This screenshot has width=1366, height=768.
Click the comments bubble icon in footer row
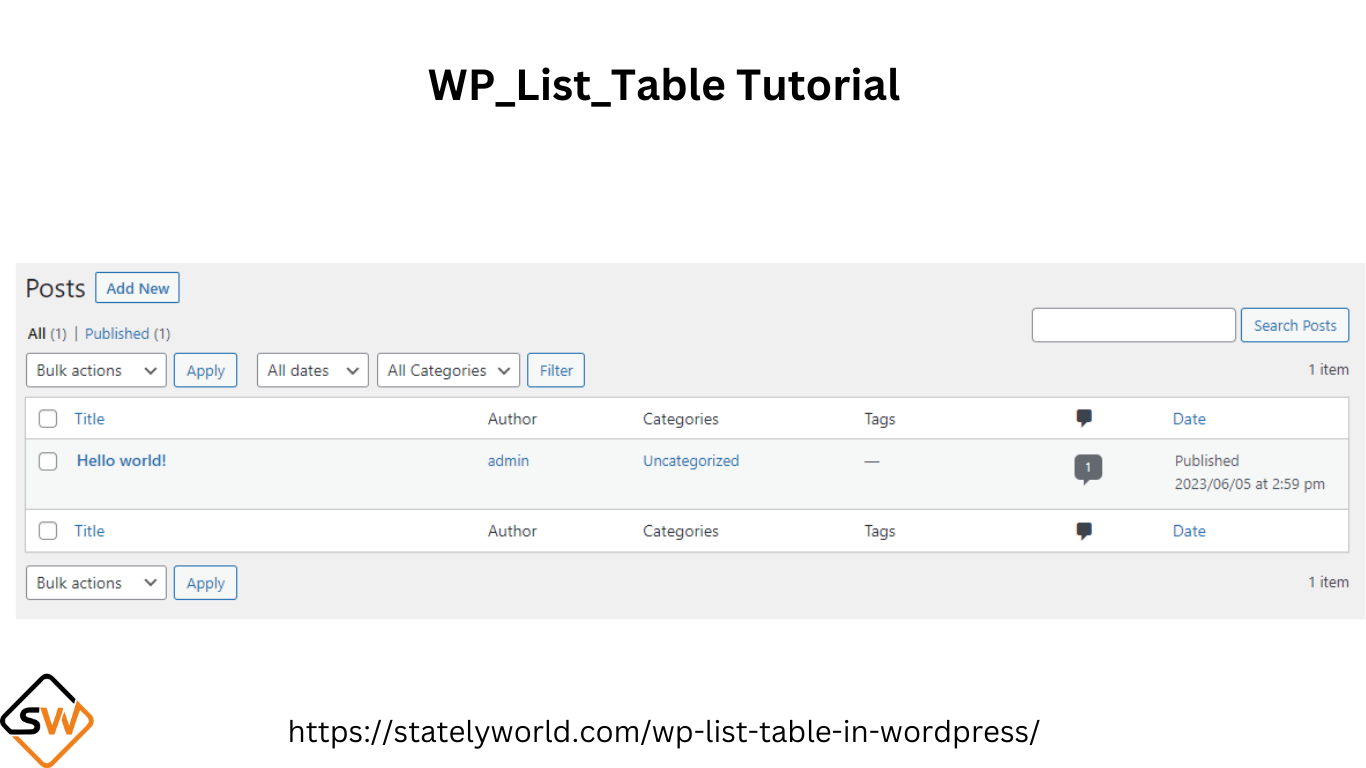pyautogui.click(x=1083, y=531)
